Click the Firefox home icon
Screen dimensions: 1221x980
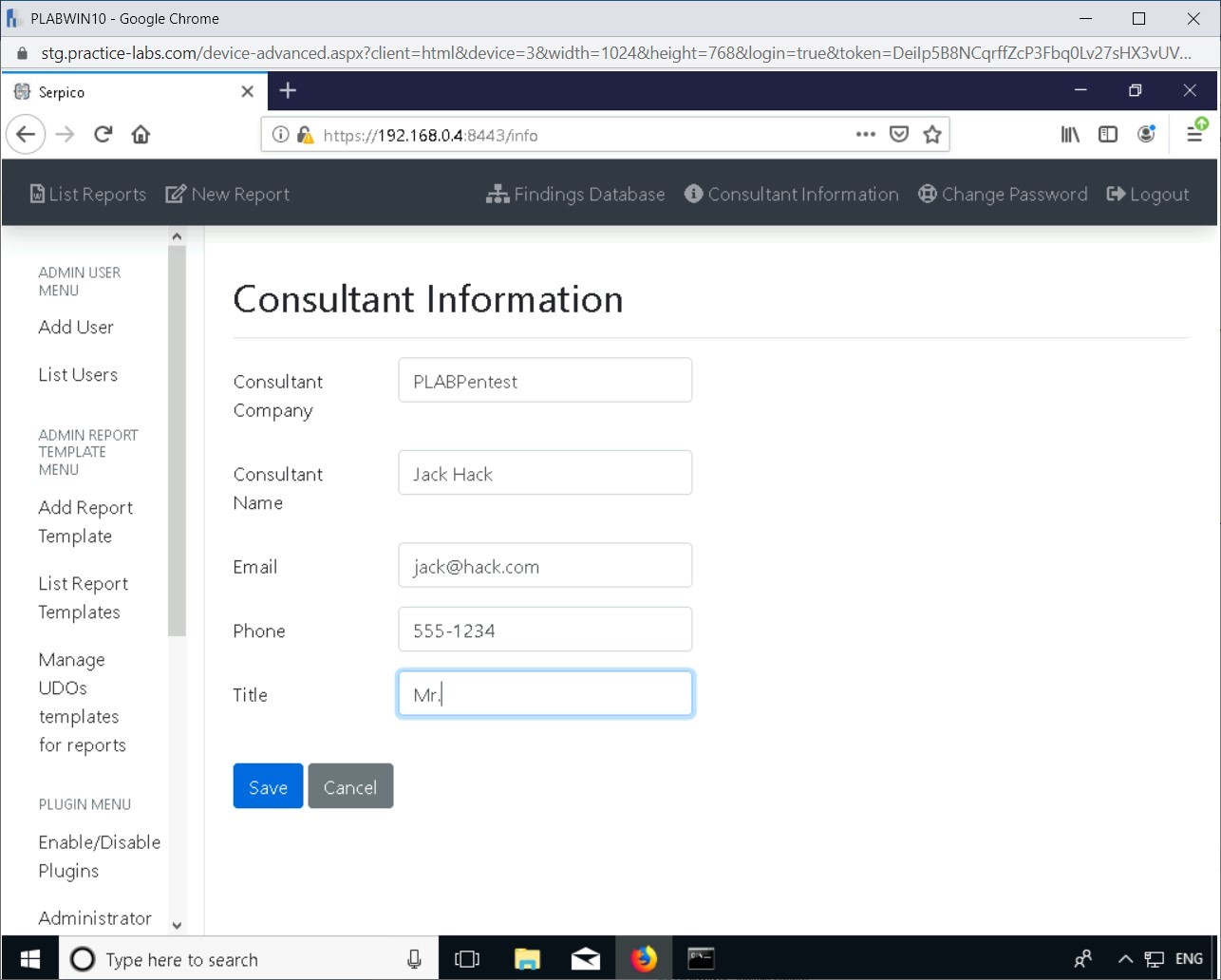click(x=141, y=135)
